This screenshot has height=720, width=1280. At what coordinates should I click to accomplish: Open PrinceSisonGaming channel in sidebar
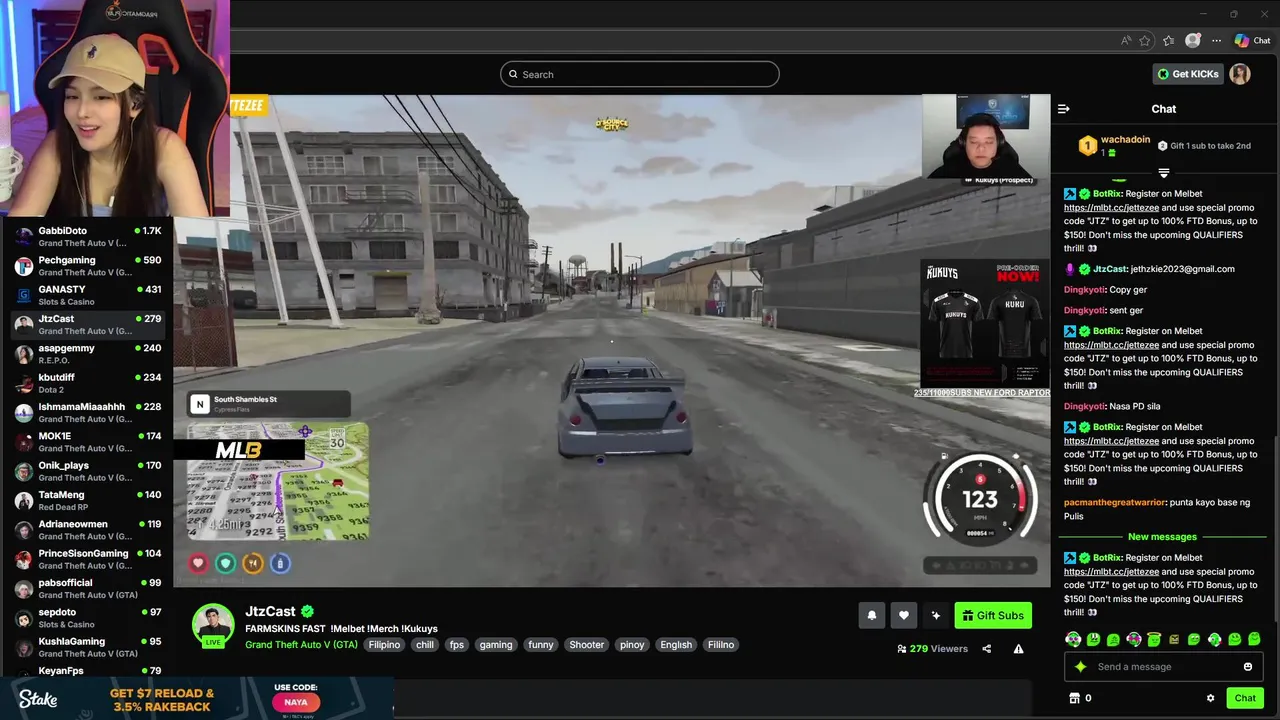87,559
